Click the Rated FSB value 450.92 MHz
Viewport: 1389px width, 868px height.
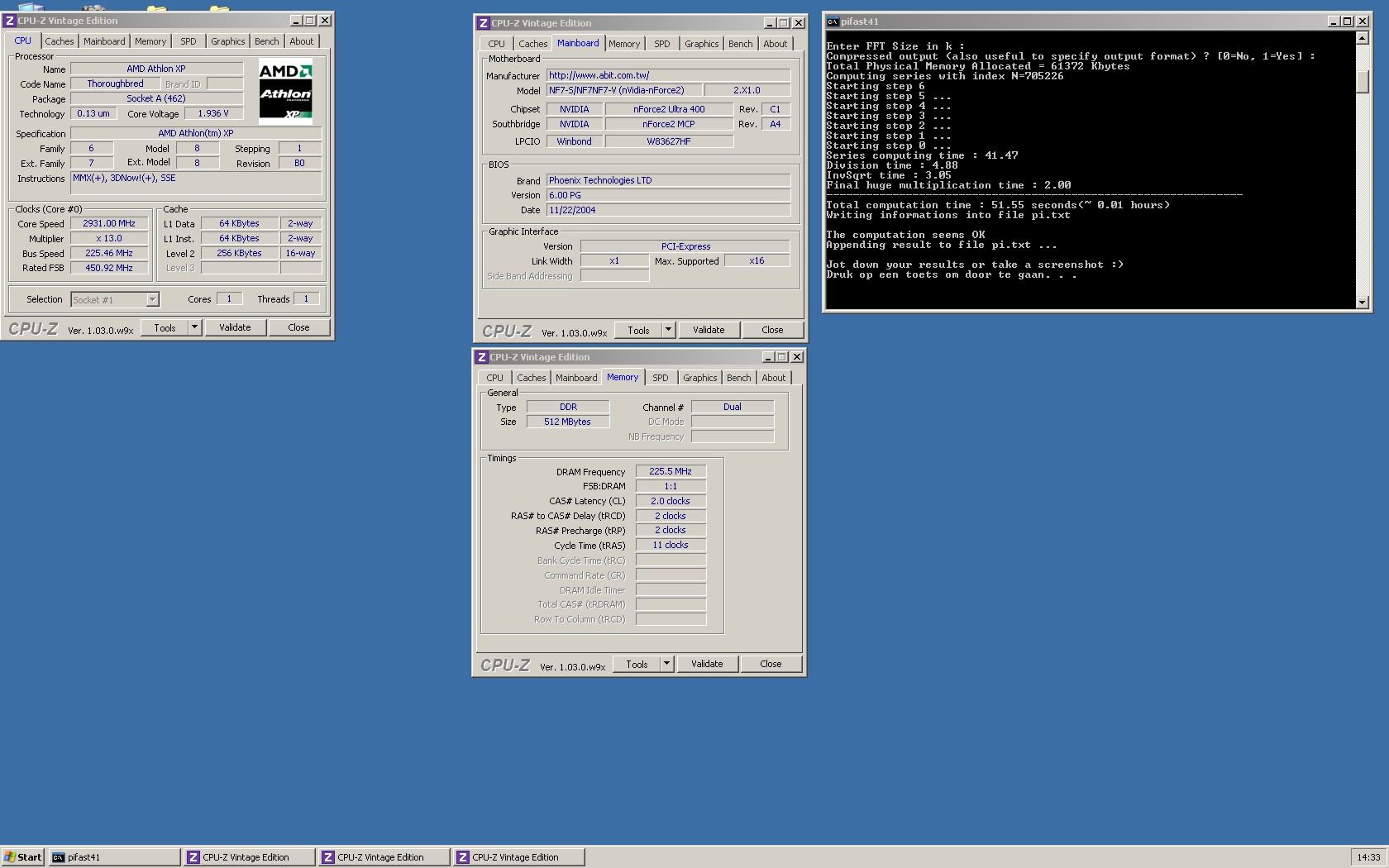click(109, 268)
